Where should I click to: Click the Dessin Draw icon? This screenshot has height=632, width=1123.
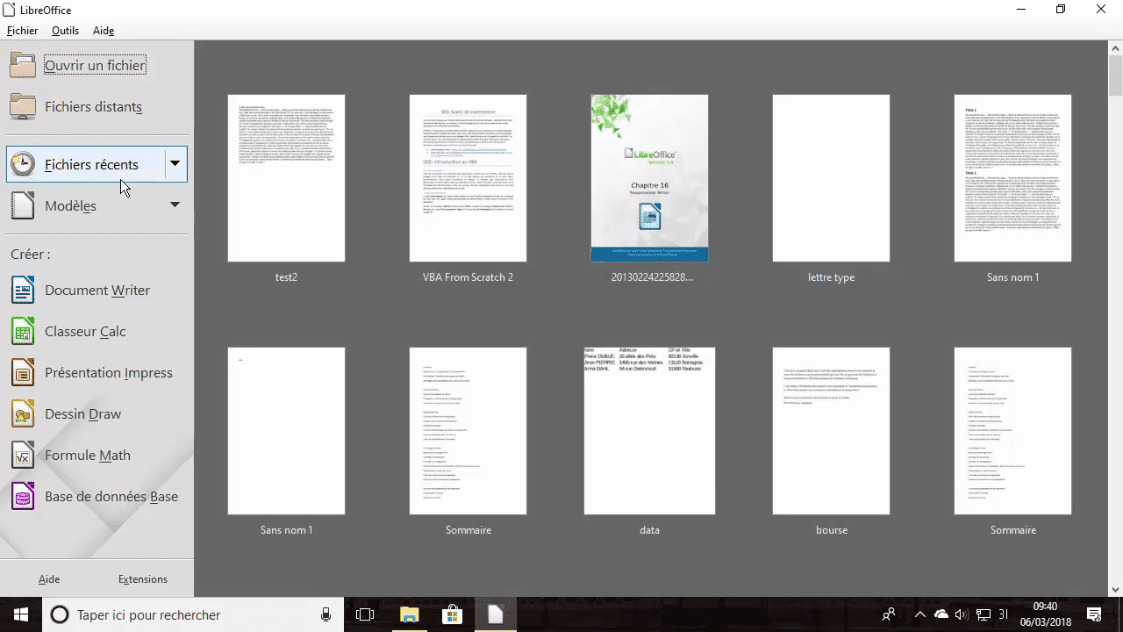(x=22, y=414)
